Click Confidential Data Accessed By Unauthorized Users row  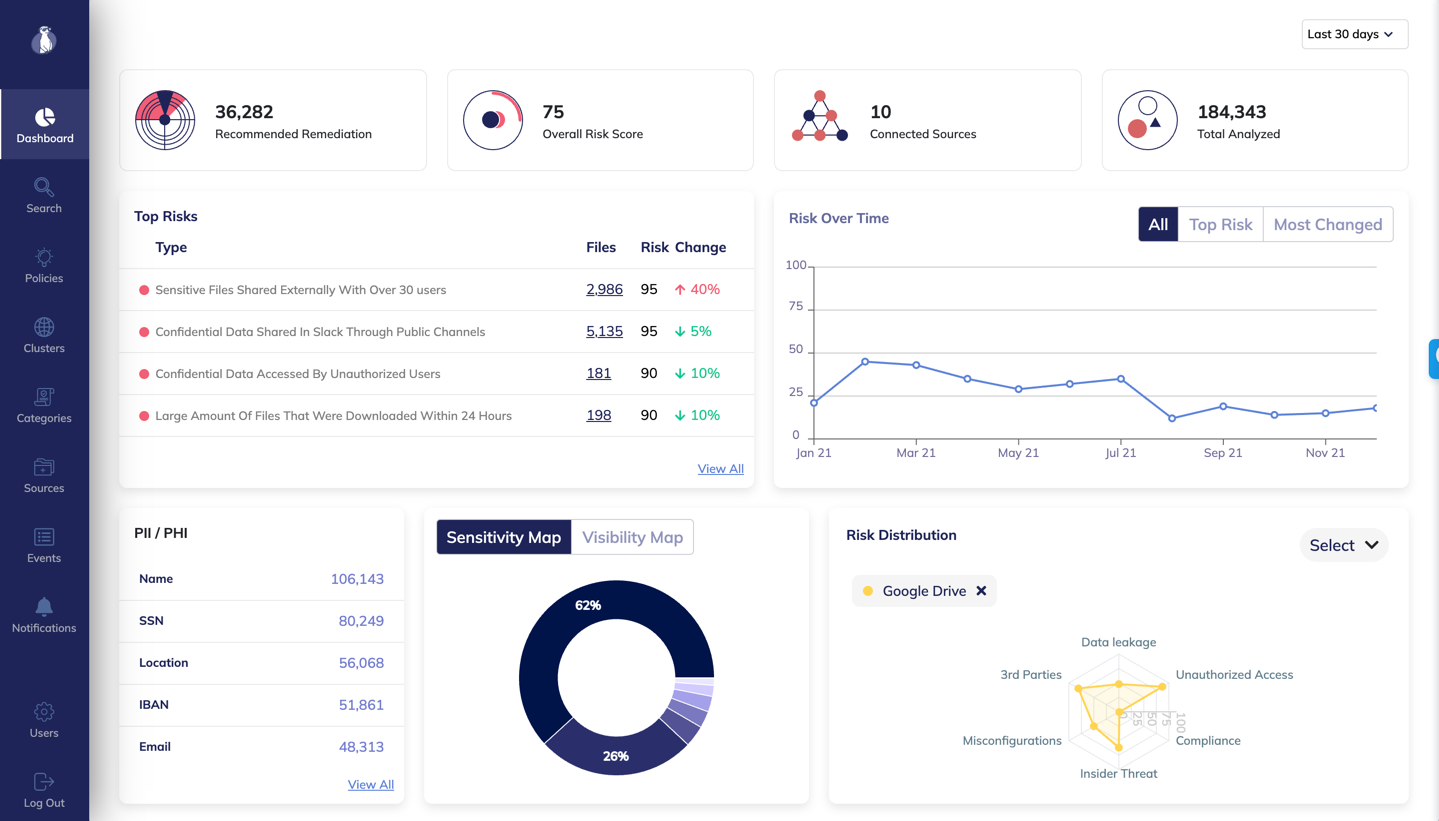click(437, 374)
